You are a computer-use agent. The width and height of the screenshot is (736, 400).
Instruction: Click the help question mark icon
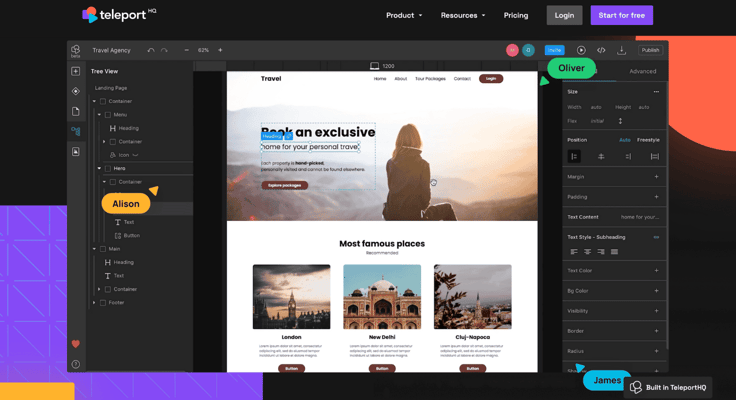[76, 364]
